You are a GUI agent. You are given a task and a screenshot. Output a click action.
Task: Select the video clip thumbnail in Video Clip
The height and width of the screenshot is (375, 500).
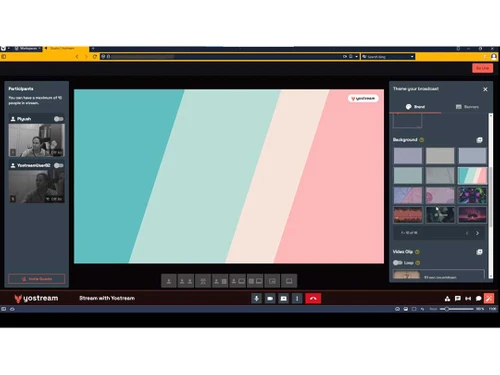406,275
